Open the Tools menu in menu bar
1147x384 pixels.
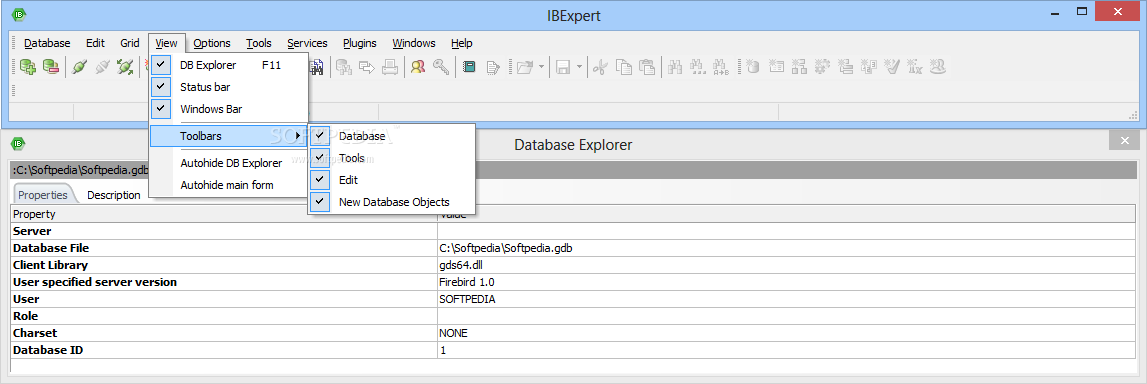[259, 43]
